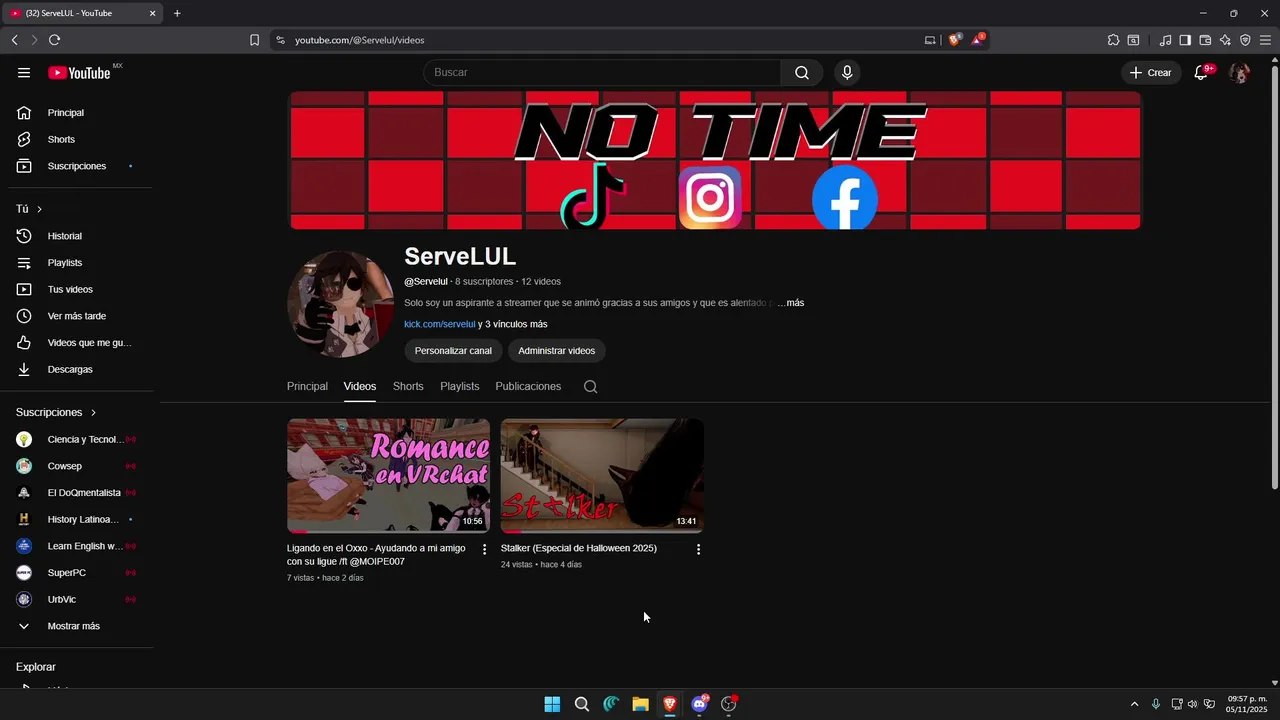
Task: Click the TikTok icon on banner
Action: pyautogui.click(x=592, y=195)
